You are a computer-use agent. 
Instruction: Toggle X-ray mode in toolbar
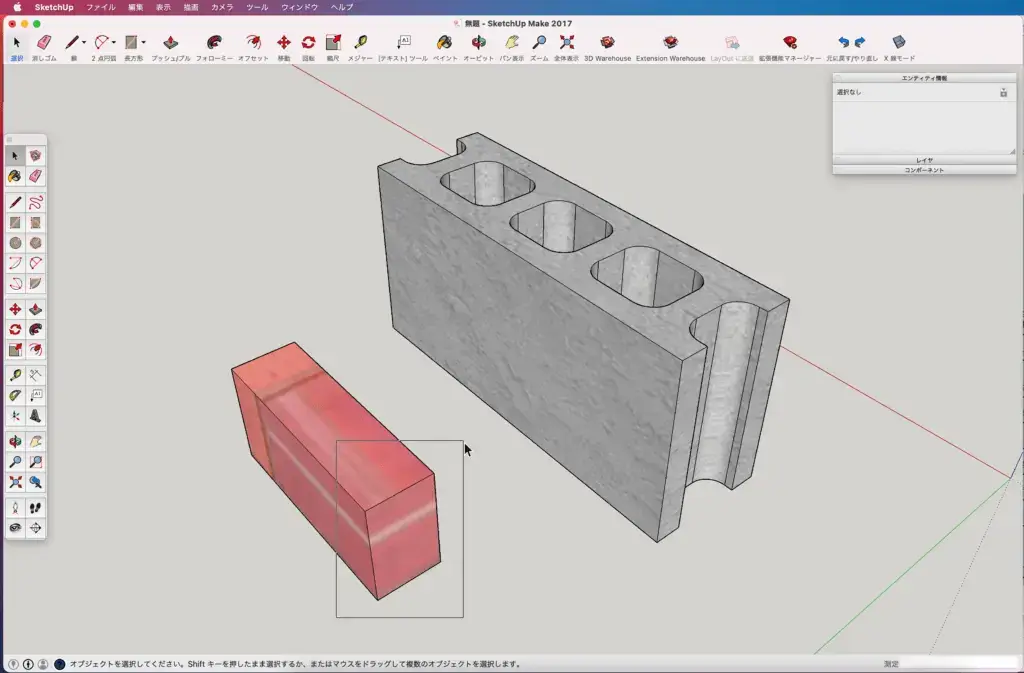899,43
